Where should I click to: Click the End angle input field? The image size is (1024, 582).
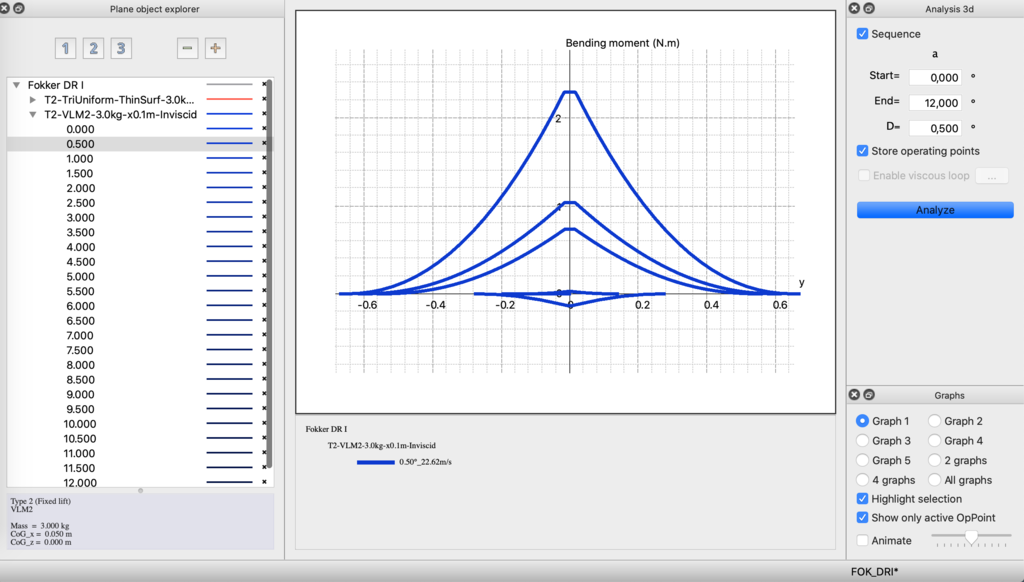click(x=935, y=102)
